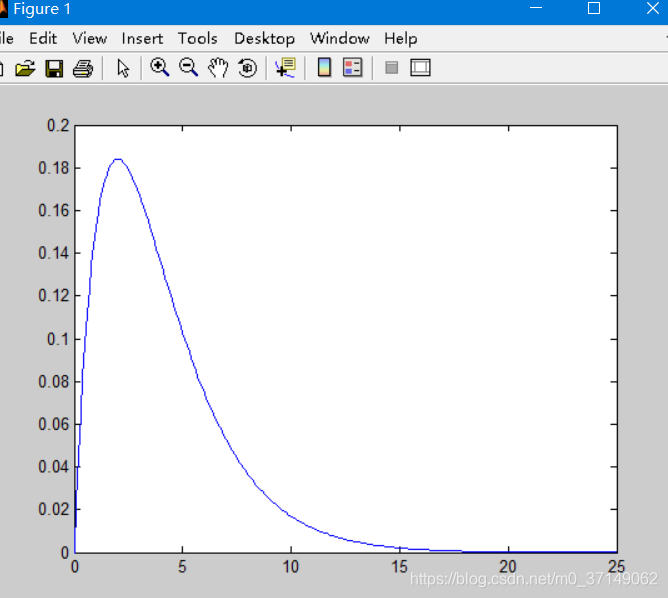The image size is (668, 598).
Task: Activate the Zoom In magnifier tool
Action: click(x=159, y=68)
